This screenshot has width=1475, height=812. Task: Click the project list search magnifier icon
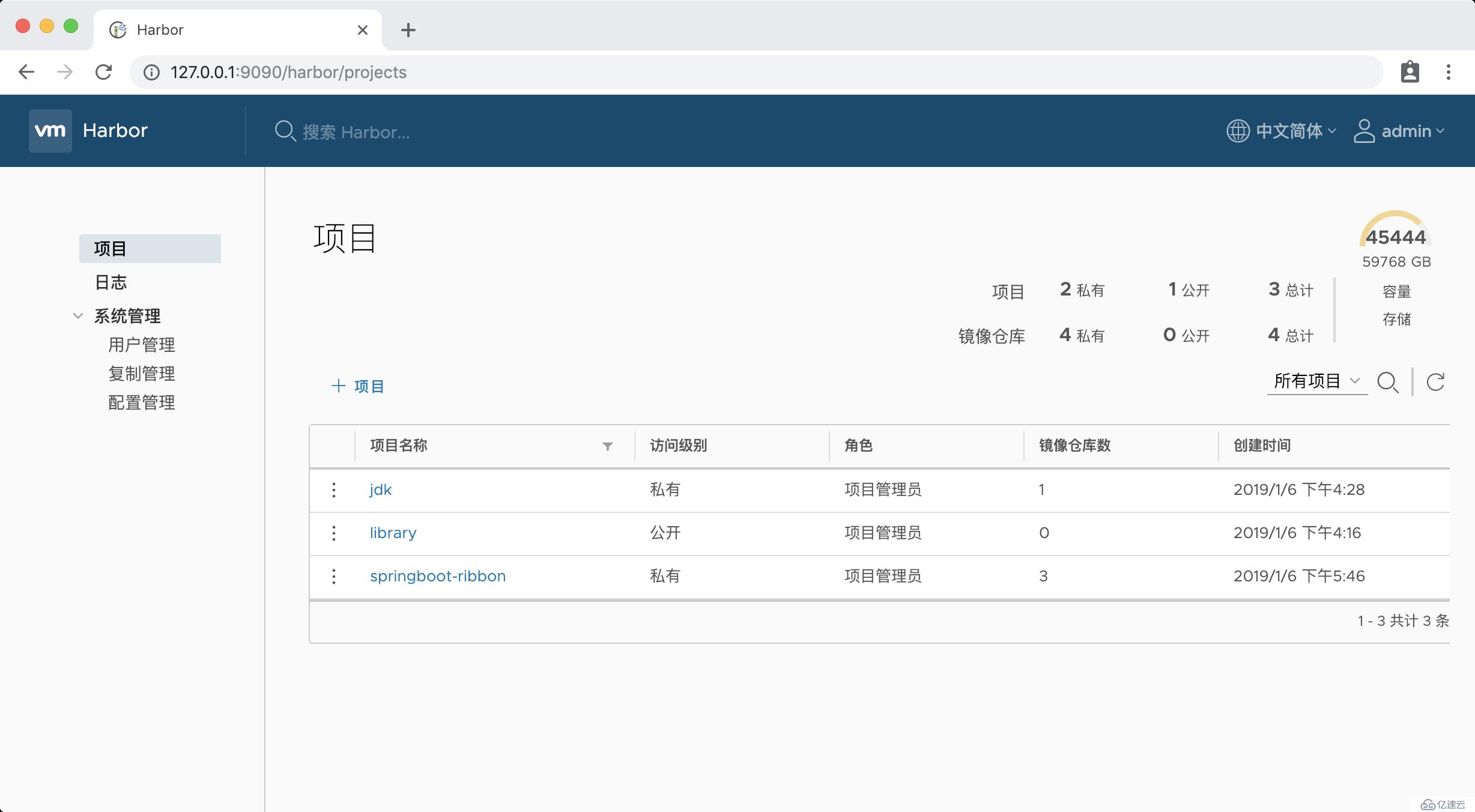point(1388,382)
